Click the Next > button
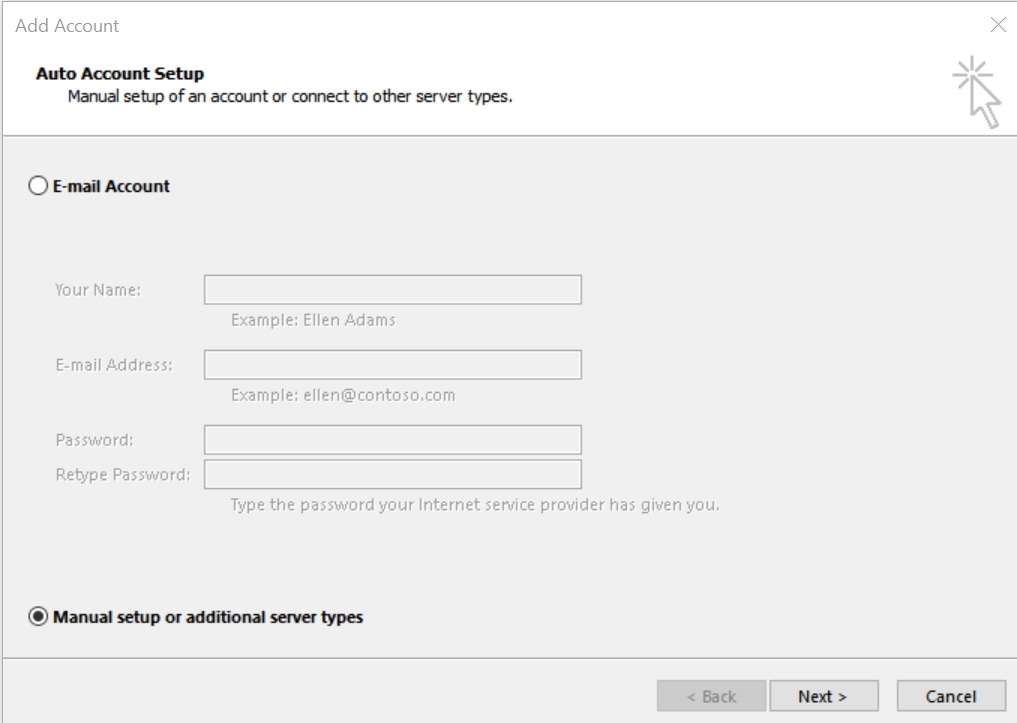1017x723 pixels. pos(824,696)
